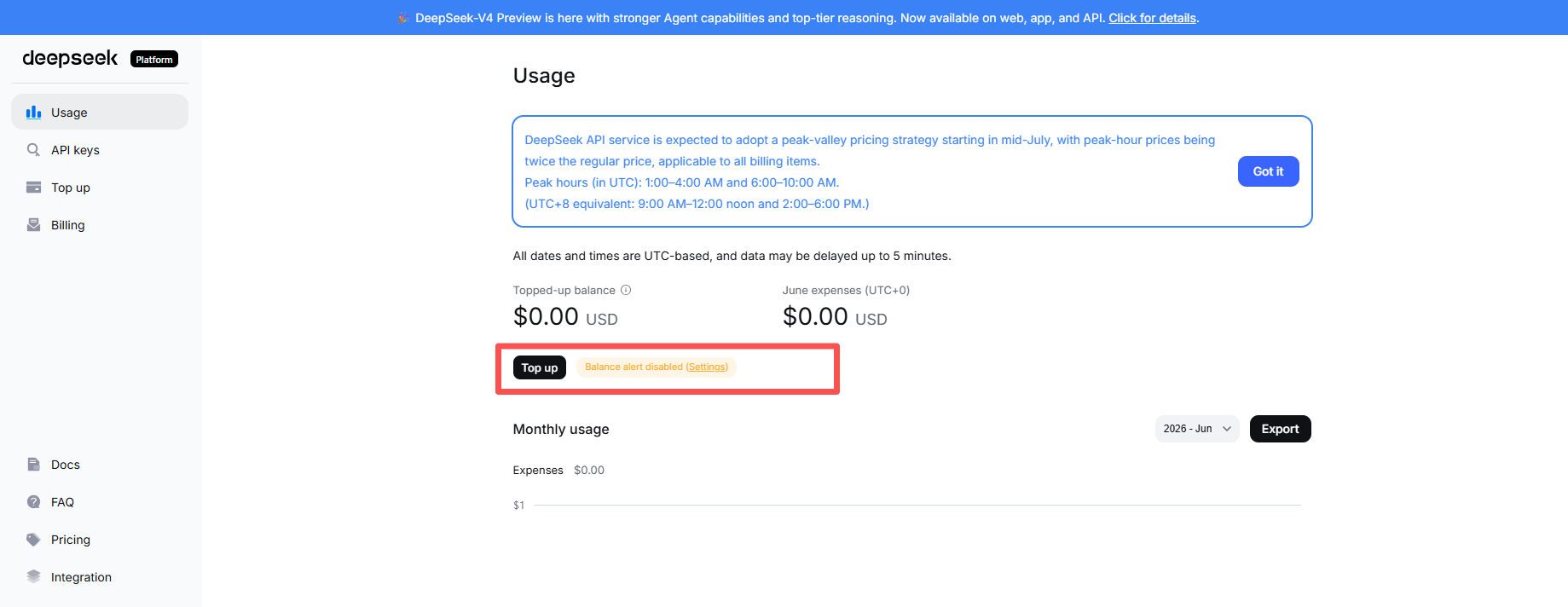
Task: Click the 'Peak hours (in UTC)' line
Action: pyautogui.click(x=681, y=182)
